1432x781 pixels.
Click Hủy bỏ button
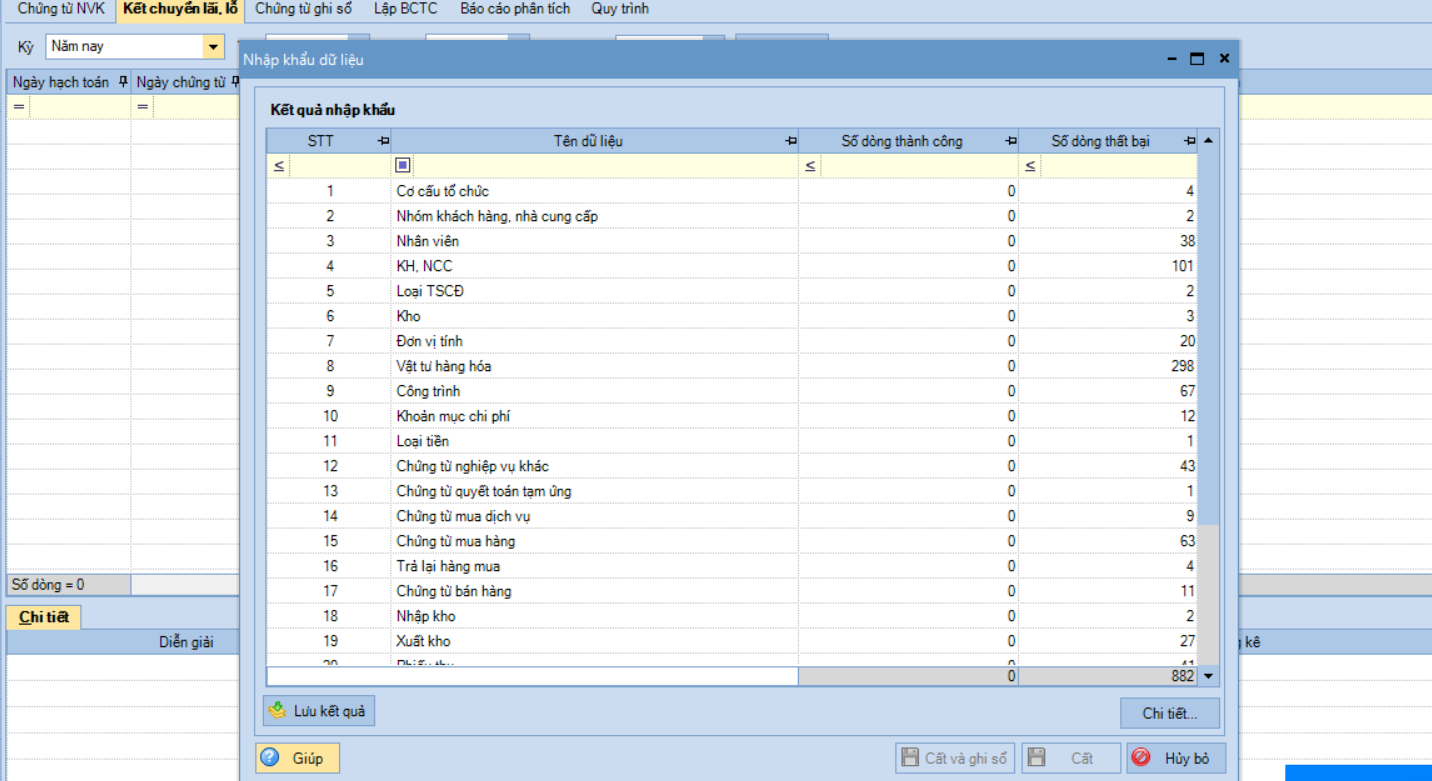[1176, 758]
